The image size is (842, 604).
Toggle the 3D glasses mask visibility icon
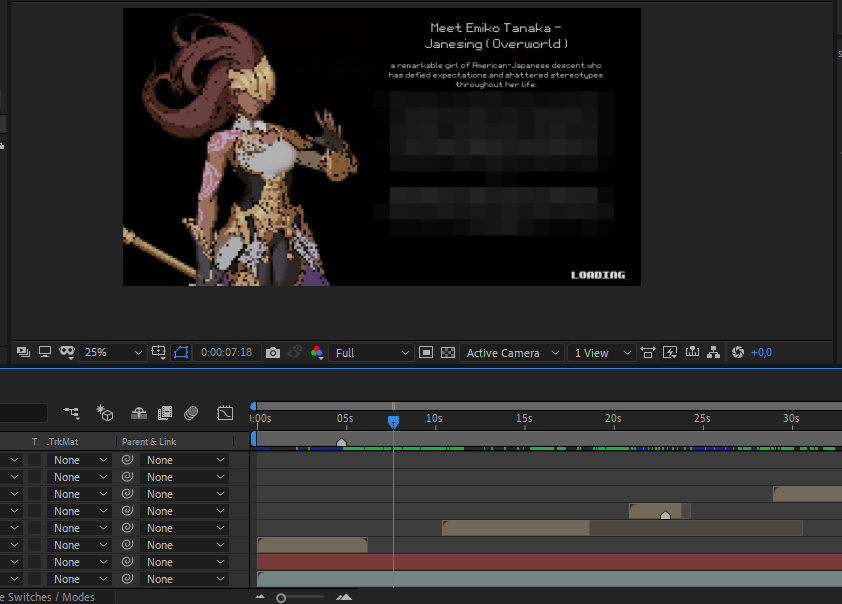[x=67, y=352]
